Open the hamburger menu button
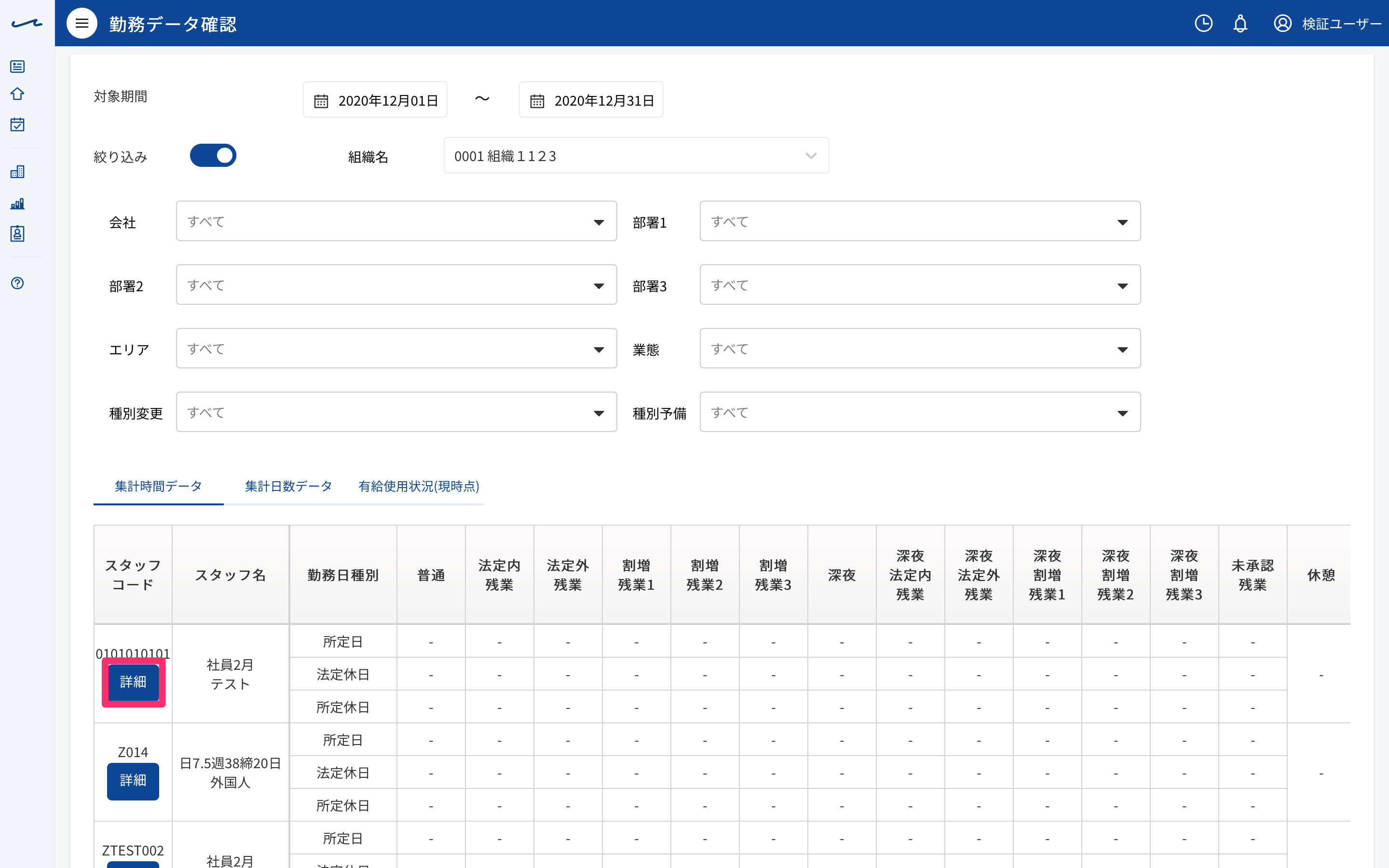Viewport: 1389px width, 868px height. (82, 24)
